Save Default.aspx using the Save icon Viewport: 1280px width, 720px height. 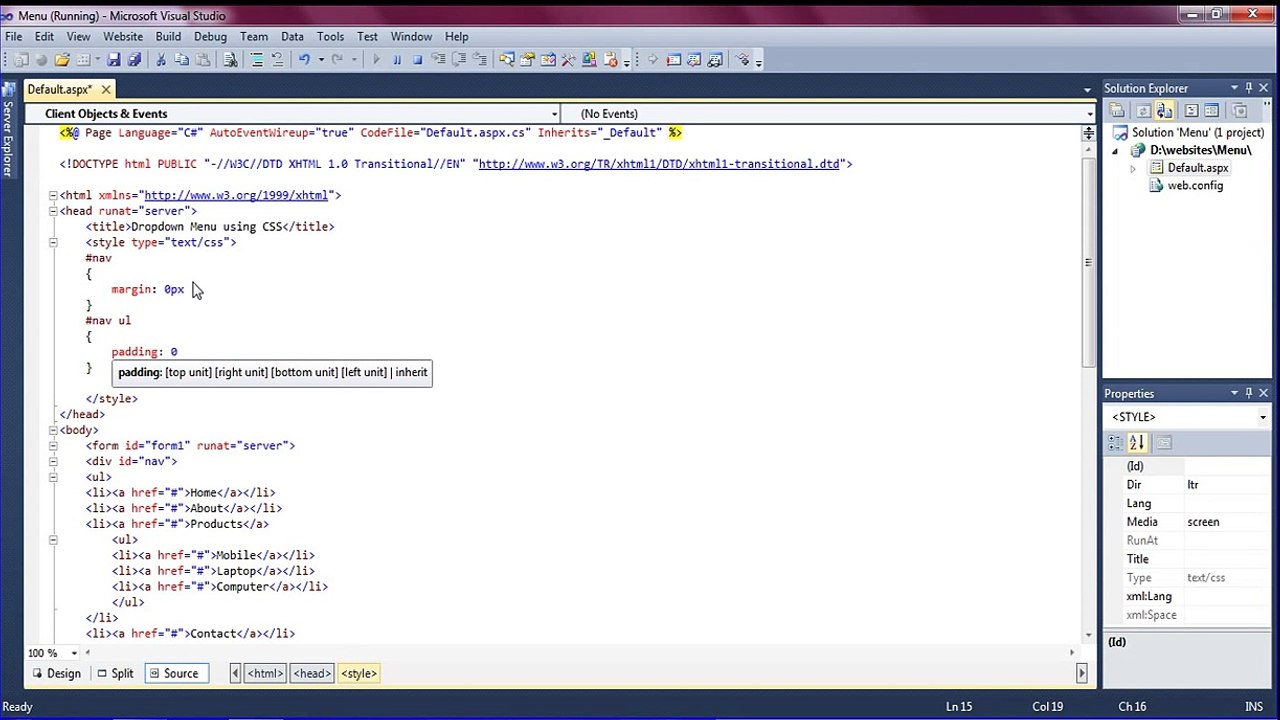(x=113, y=60)
